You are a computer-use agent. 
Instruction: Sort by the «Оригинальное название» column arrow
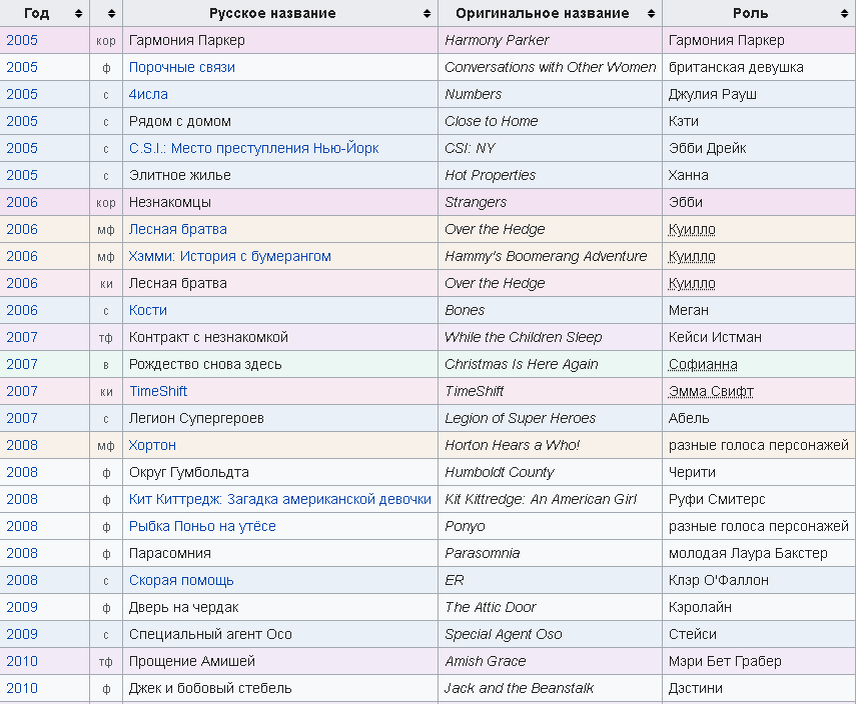pos(650,13)
